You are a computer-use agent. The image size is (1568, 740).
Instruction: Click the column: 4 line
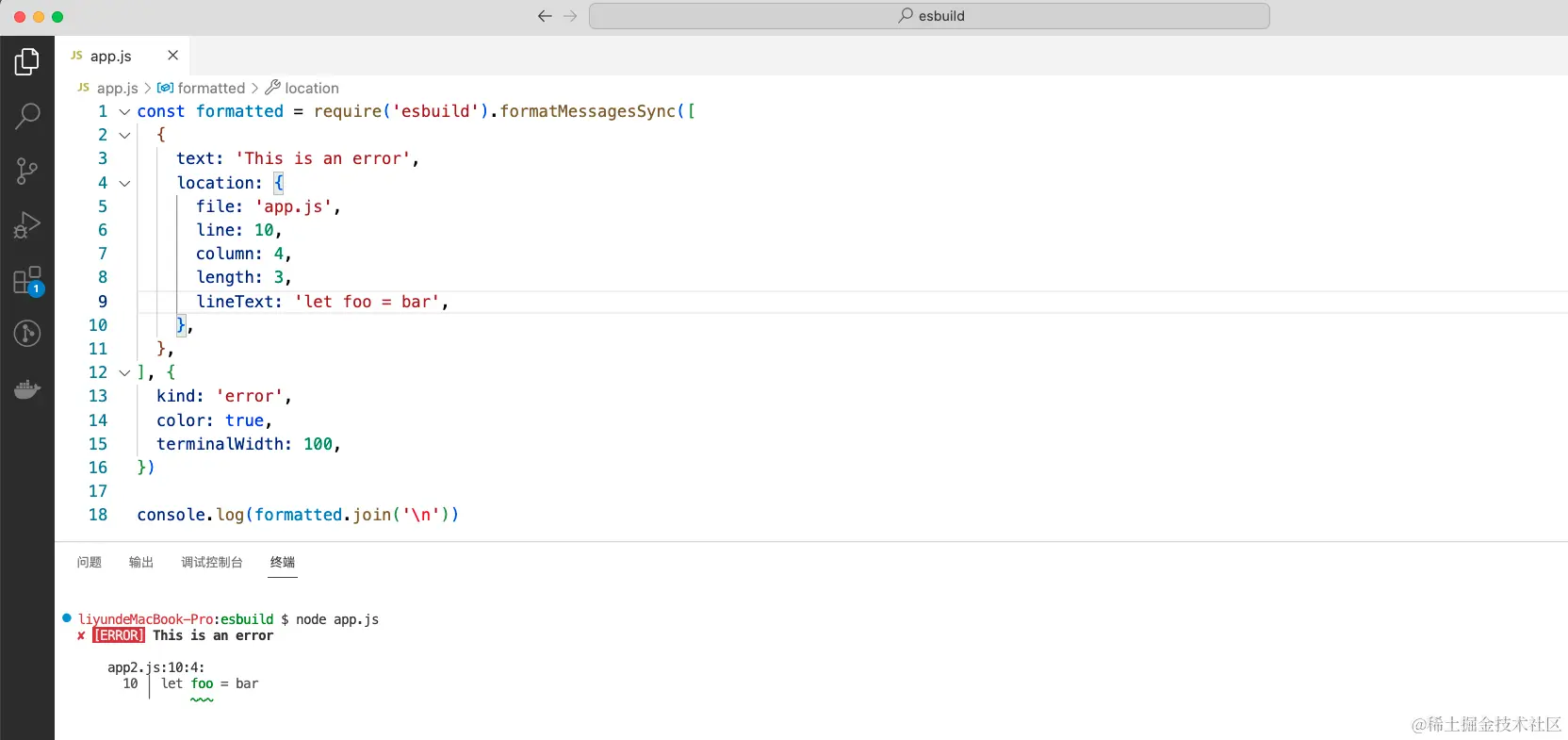[244, 254]
